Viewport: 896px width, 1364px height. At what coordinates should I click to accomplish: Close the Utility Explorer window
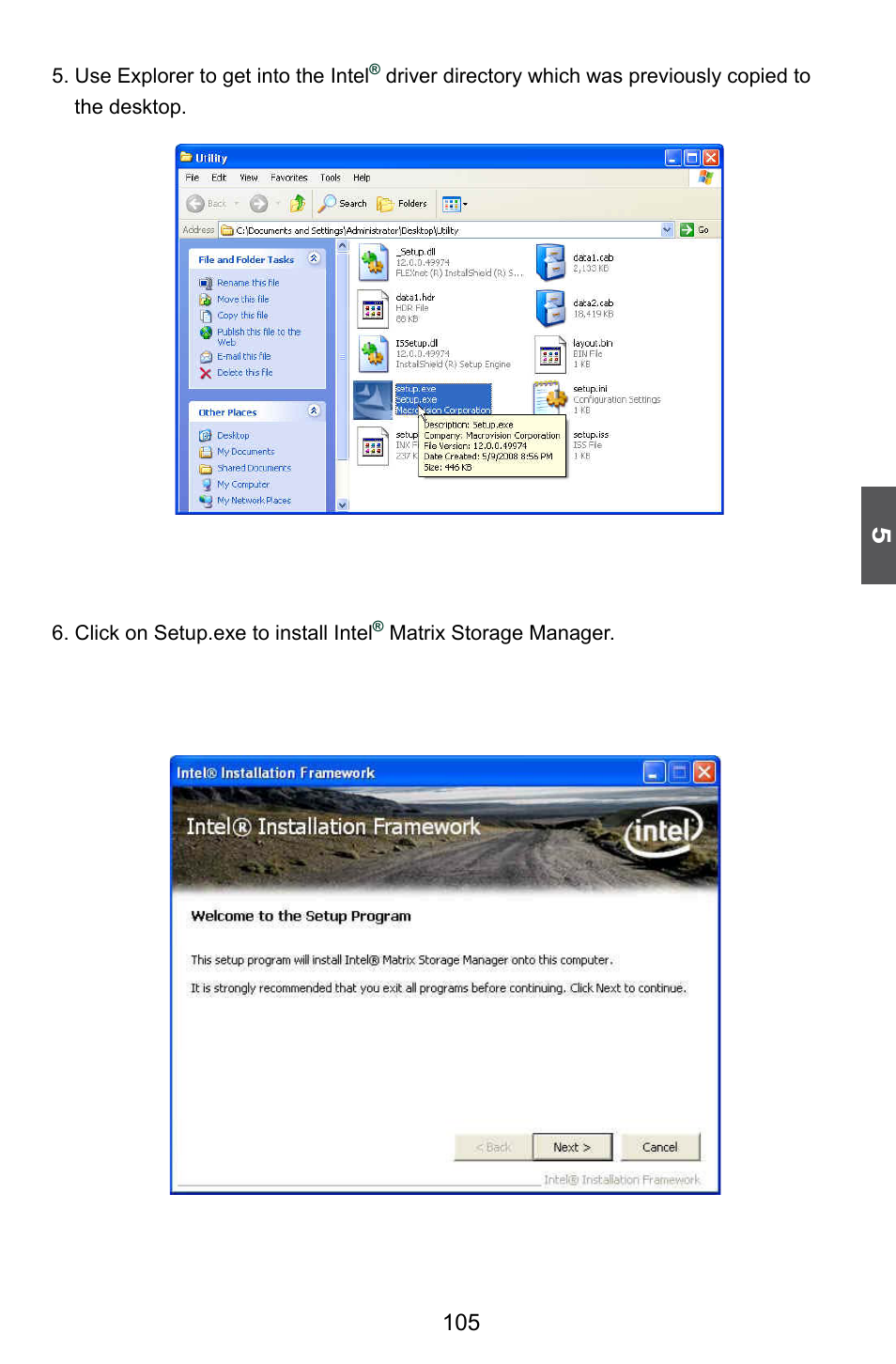click(x=711, y=158)
